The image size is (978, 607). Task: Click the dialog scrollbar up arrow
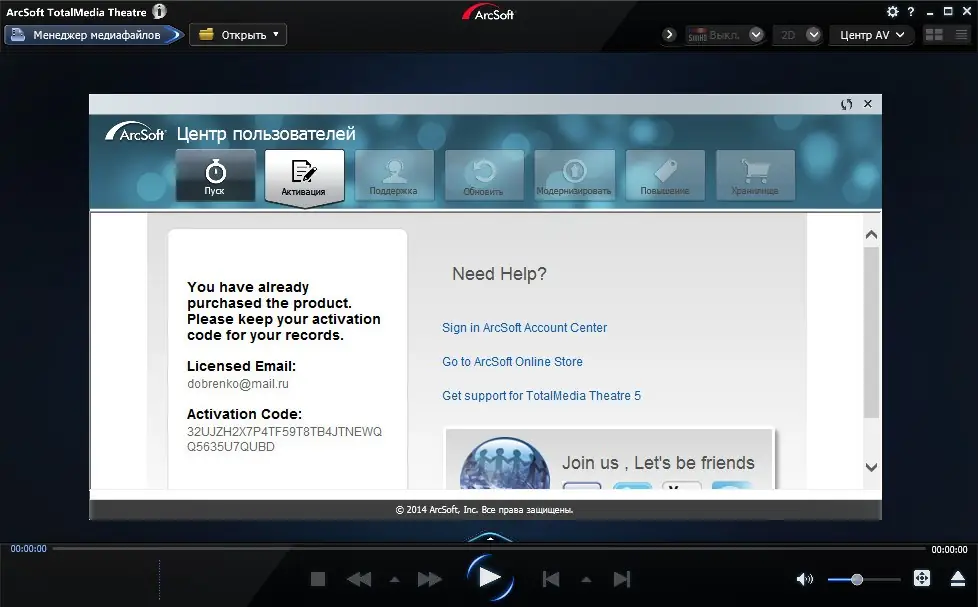click(x=871, y=235)
